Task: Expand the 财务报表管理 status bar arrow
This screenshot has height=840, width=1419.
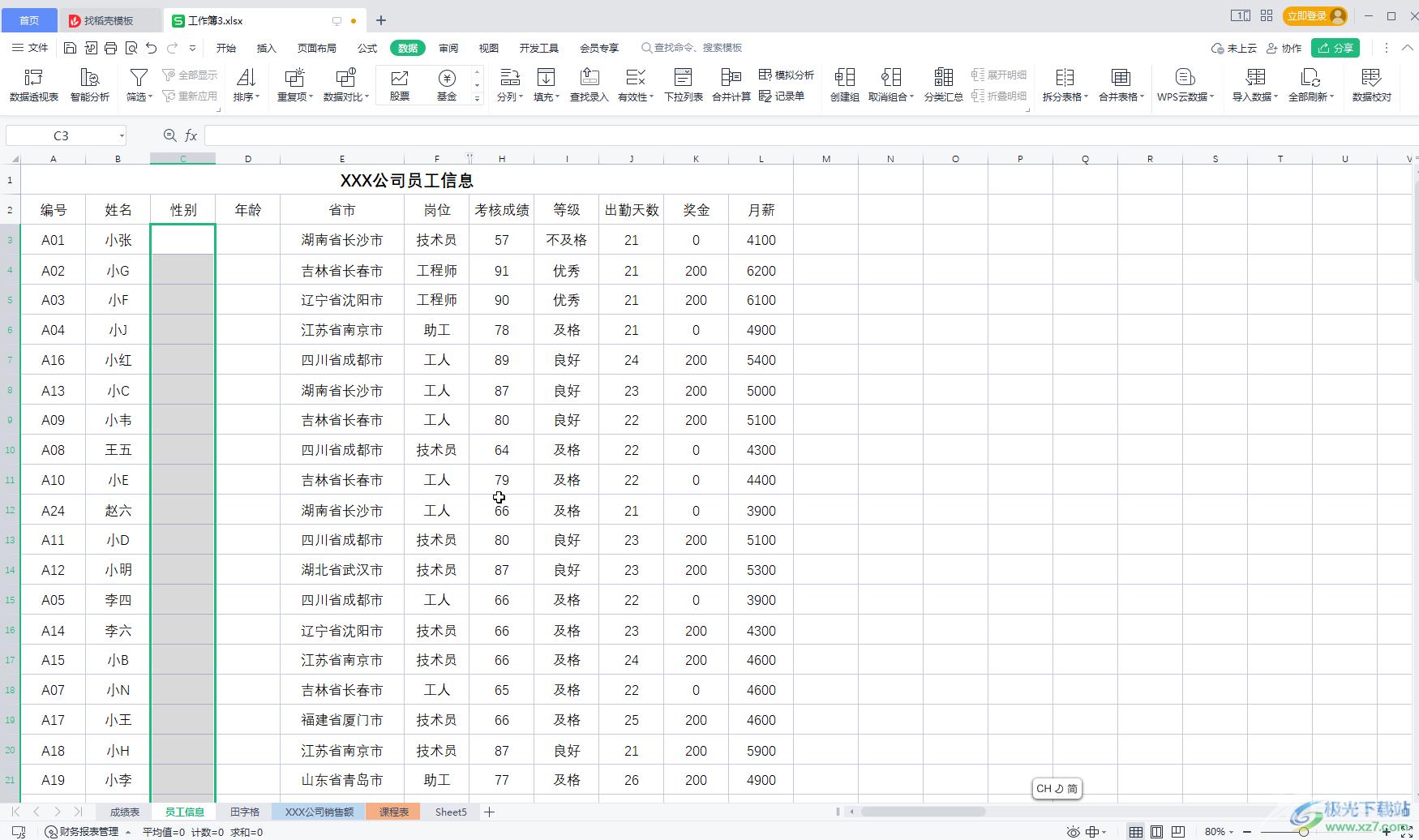Action: click(128, 832)
